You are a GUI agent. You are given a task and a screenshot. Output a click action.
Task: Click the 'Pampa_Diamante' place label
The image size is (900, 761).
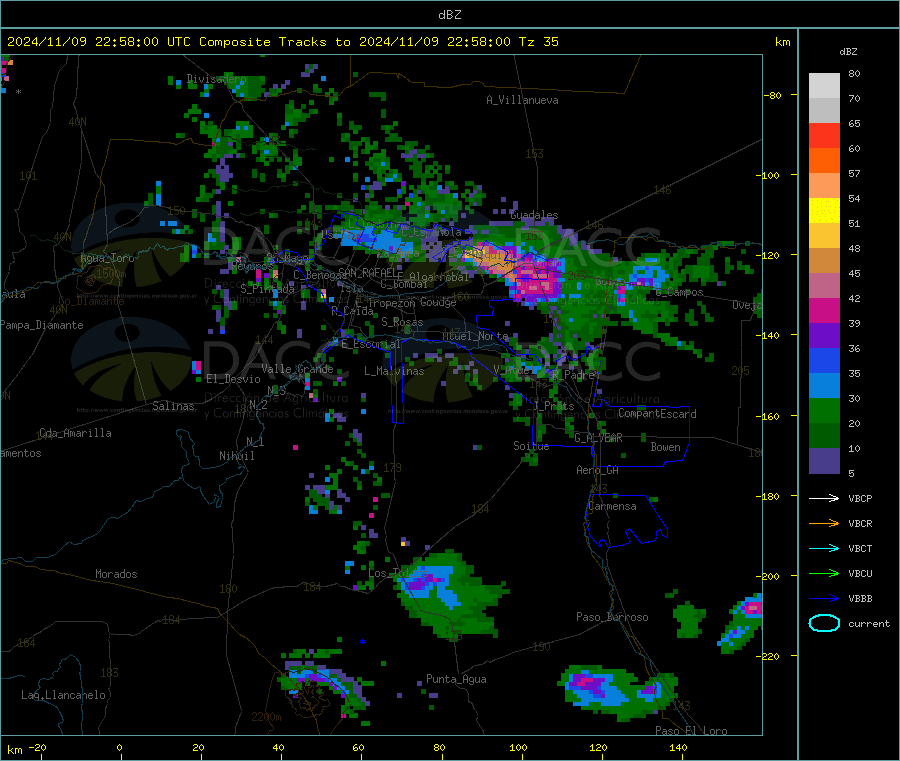(42, 325)
